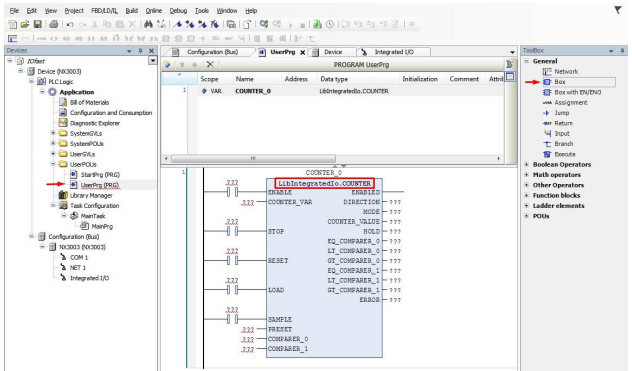This screenshot has height=371, width=632.
Task: Open Bill of Materials tree item
Action: coord(89,102)
